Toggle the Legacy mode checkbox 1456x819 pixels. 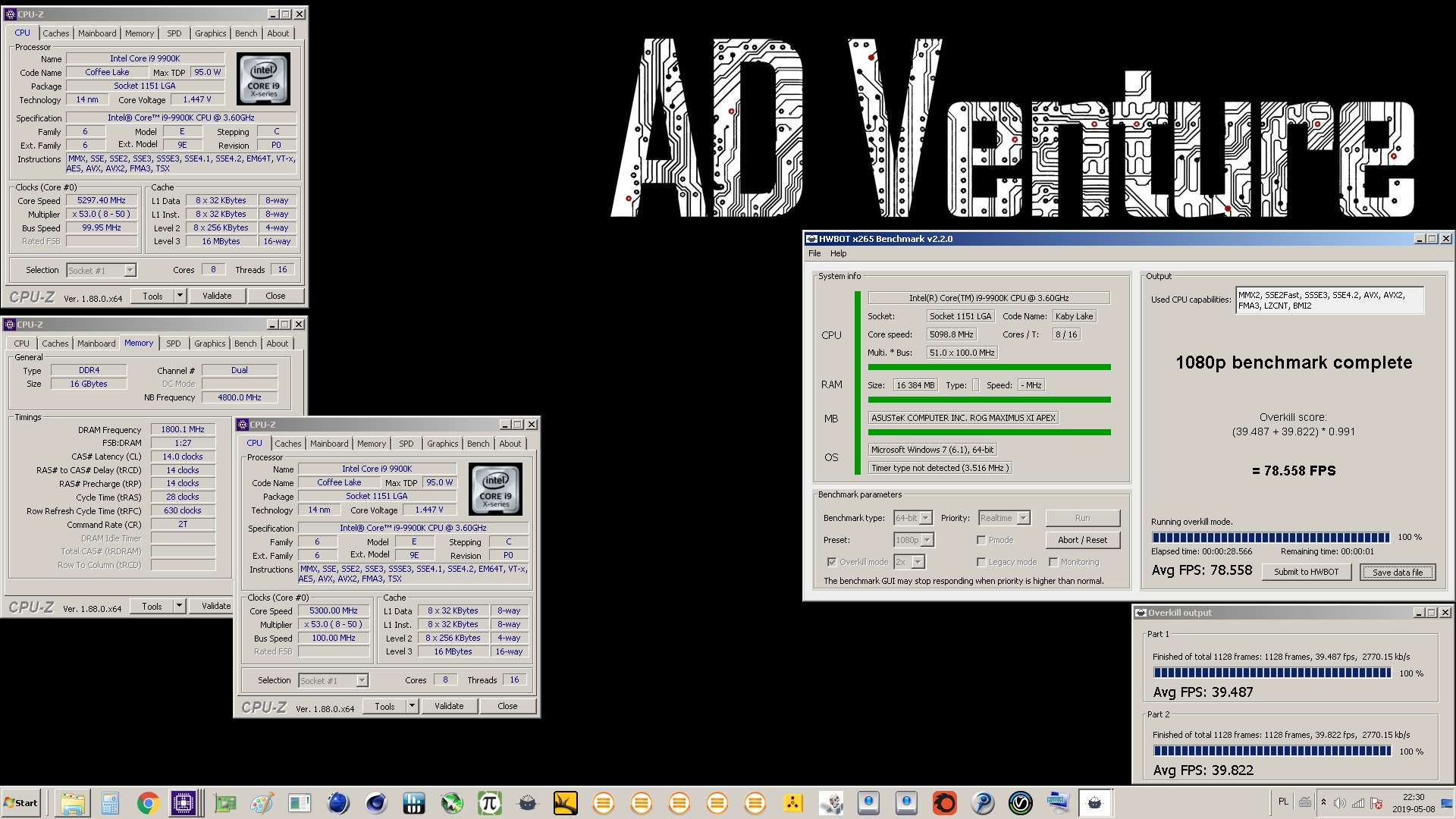pyautogui.click(x=981, y=562)
